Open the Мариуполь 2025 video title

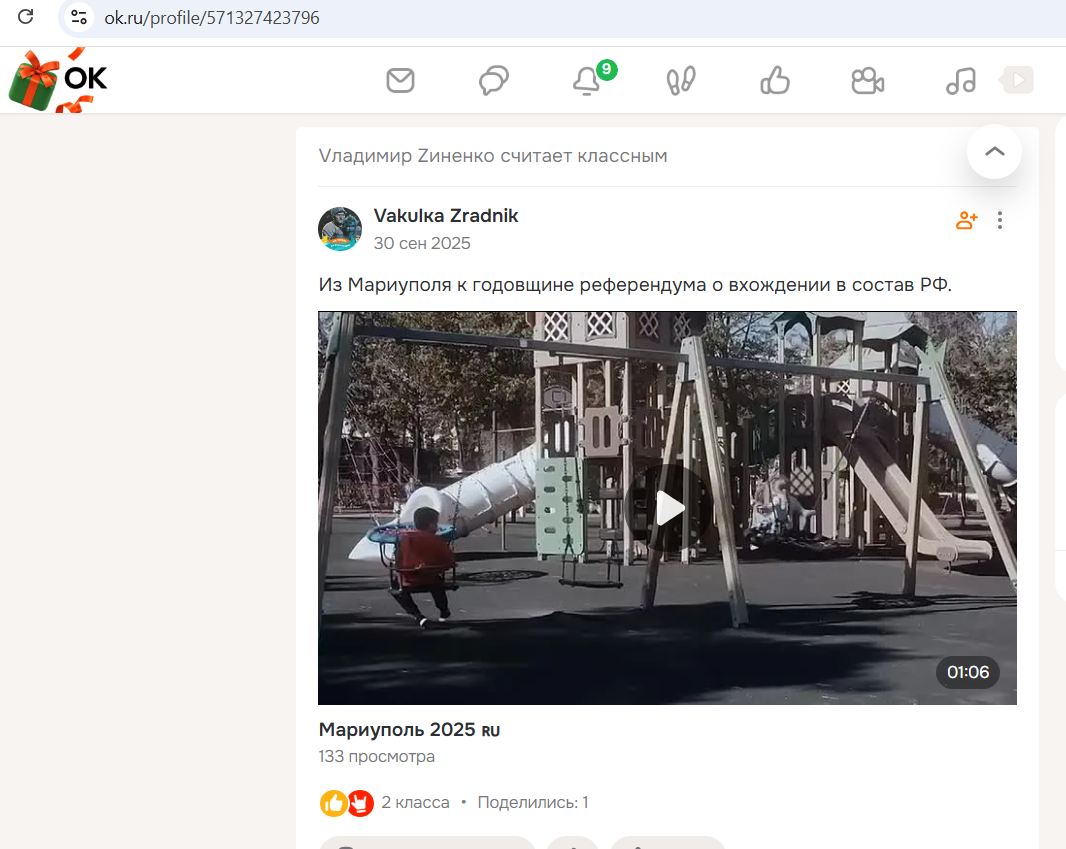(x=409, y=729)
